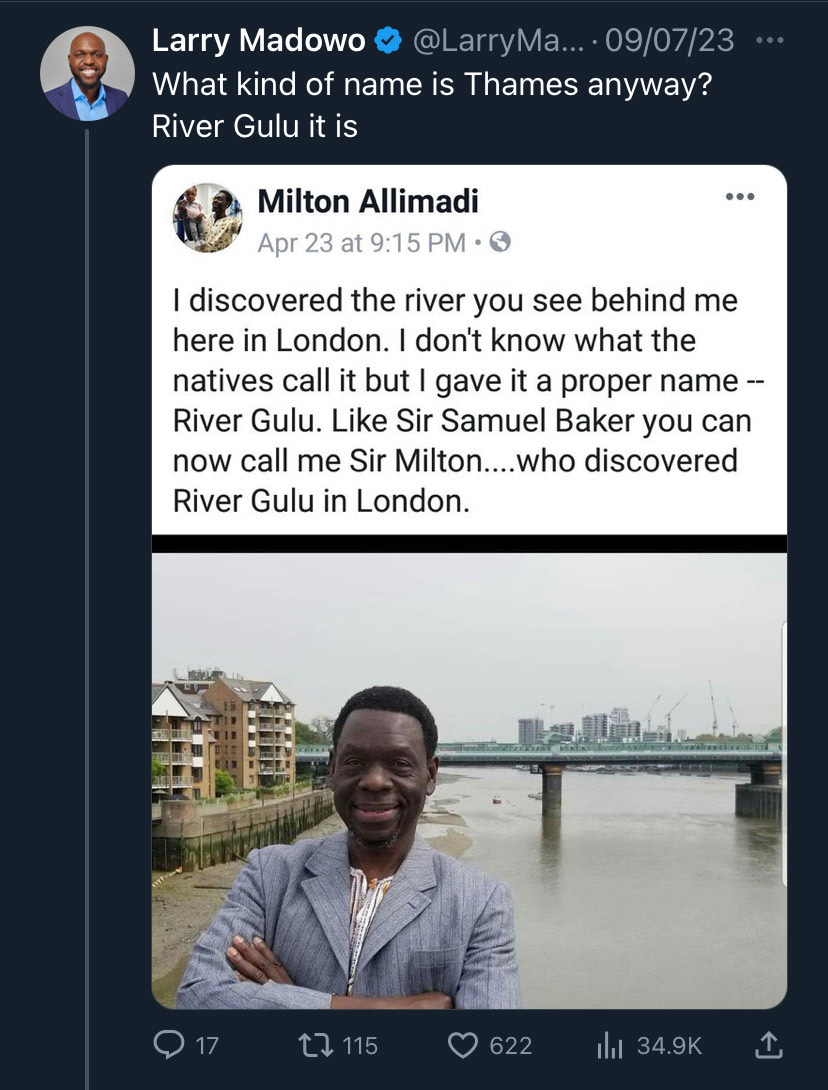Image resolution: width=828 pixels, height=1090 pixels.
Task: Open Larry Madowo's profile picture
Action: pos(87,74)
